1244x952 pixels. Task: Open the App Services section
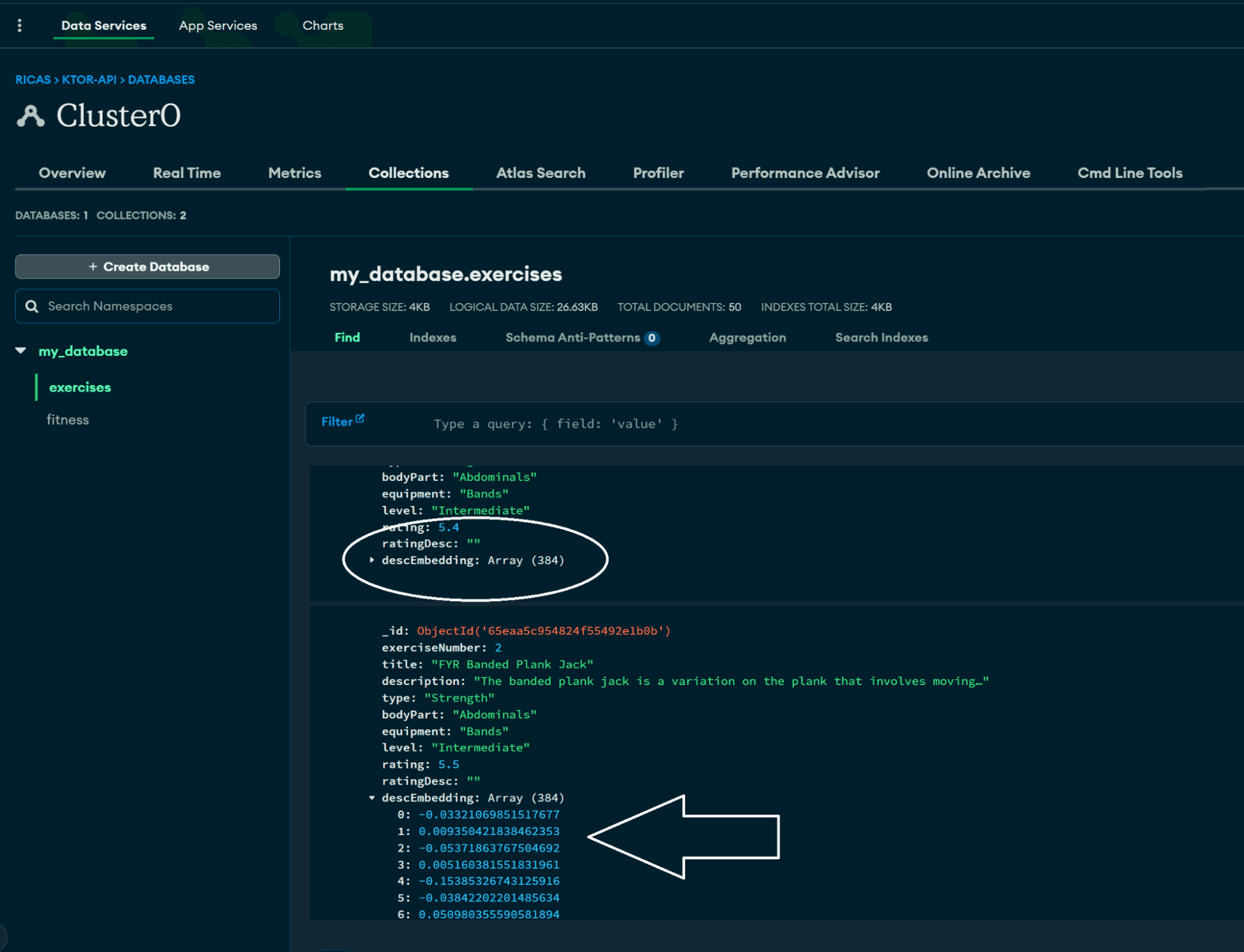coord(218,26)
